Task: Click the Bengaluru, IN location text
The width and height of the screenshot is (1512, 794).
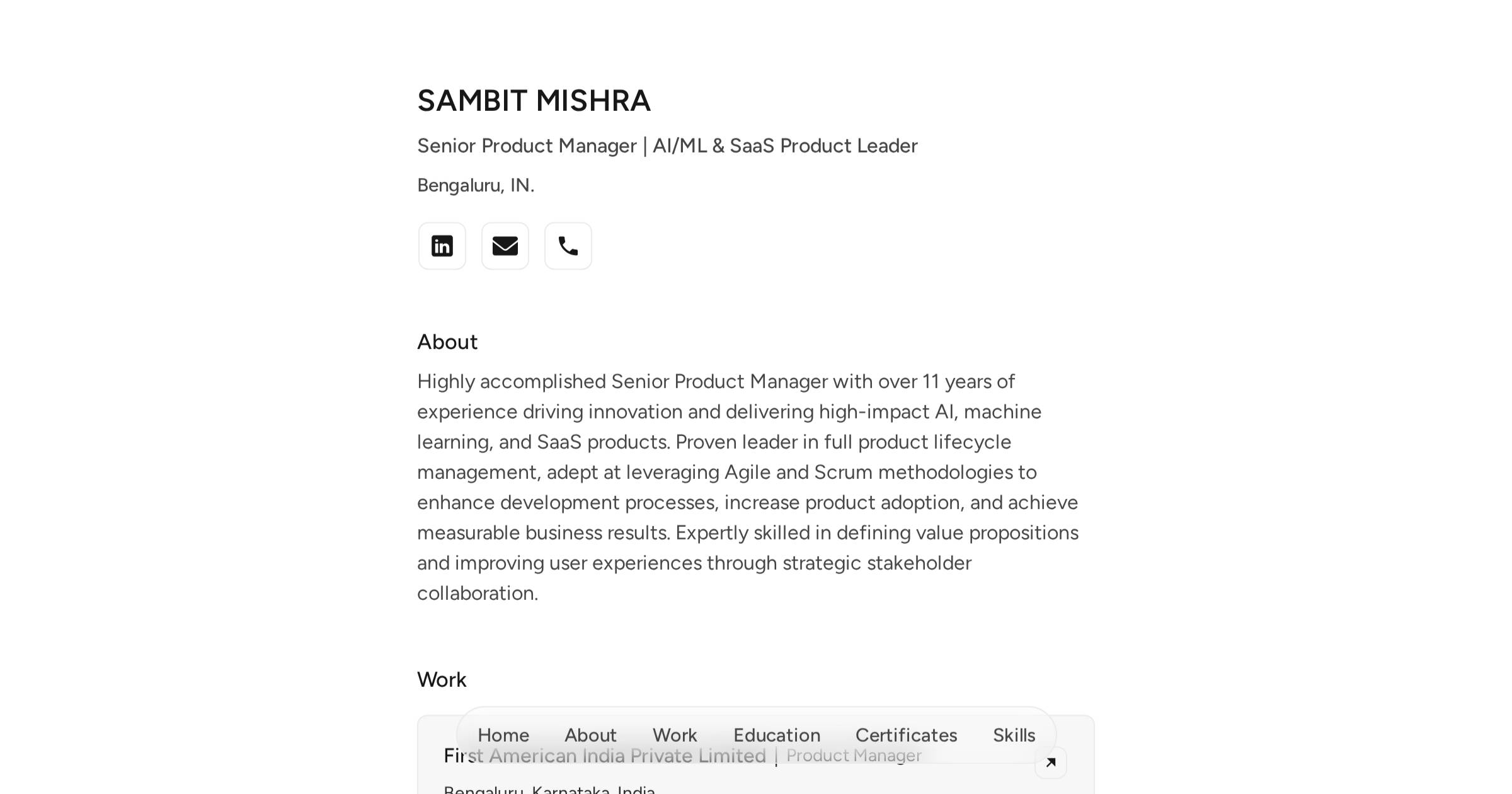Action: pos(475,184)
